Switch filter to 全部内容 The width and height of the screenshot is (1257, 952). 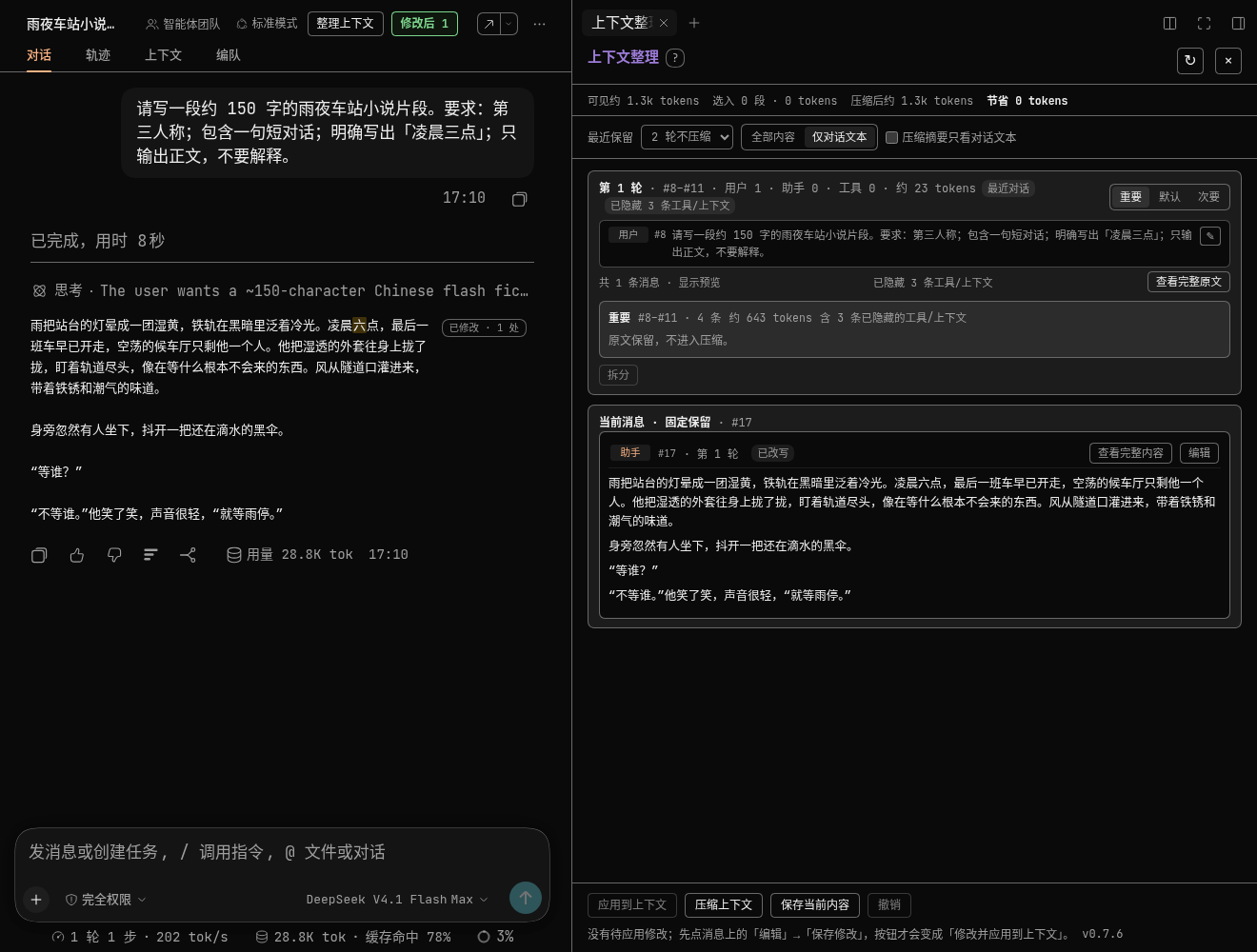(773, 137)
